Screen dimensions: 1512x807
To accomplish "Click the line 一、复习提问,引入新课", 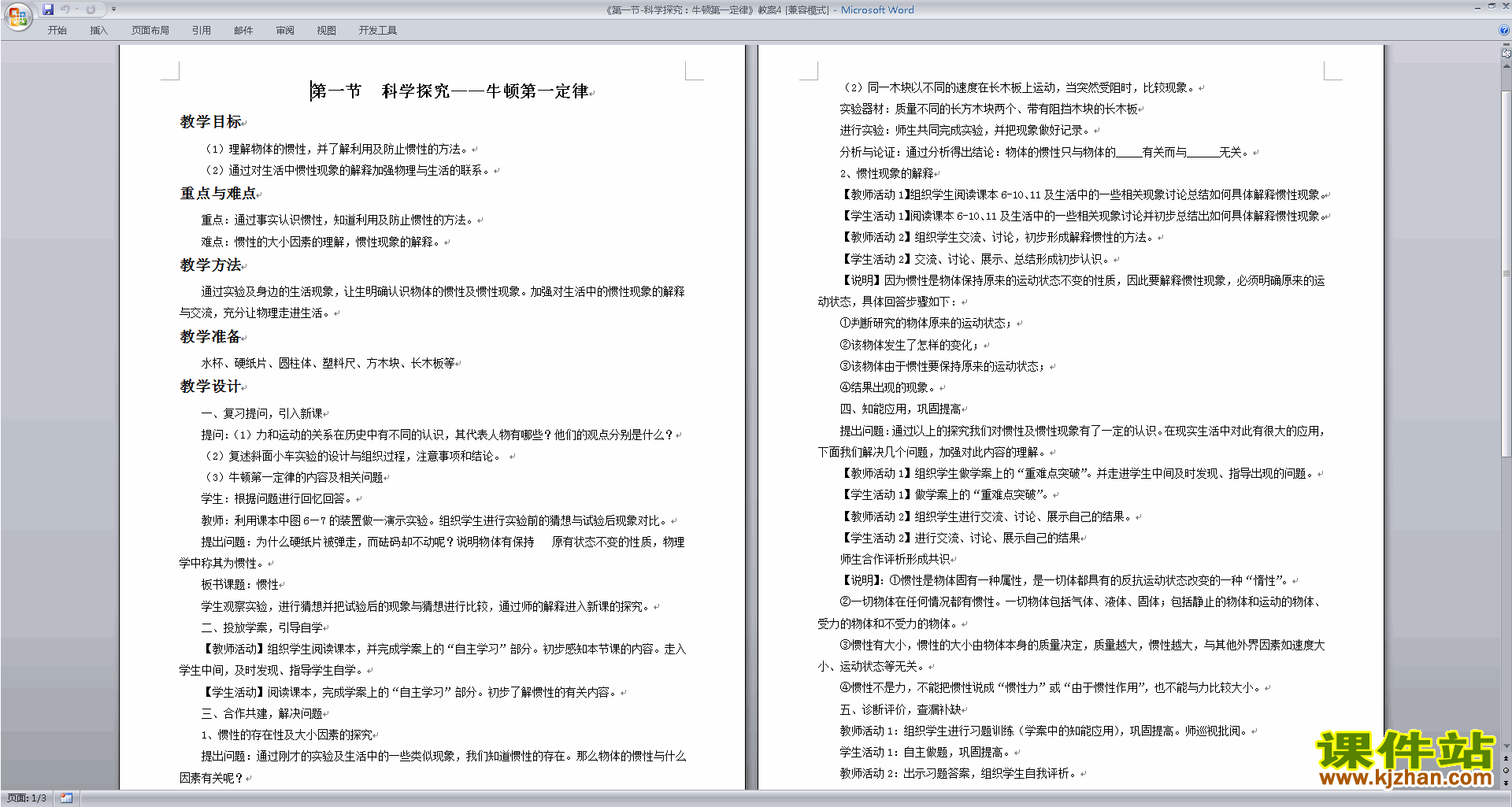I will 262,413.
